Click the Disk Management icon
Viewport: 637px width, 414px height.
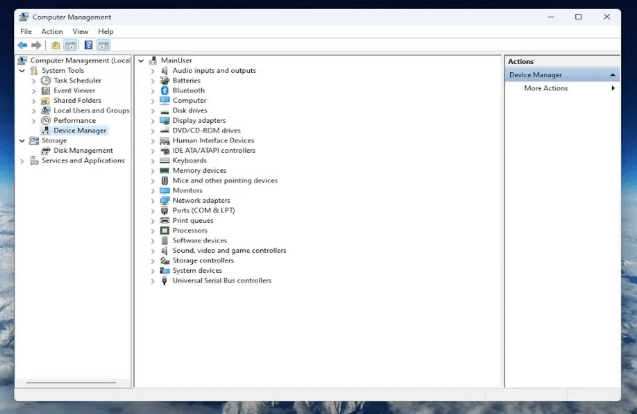[46, 150]
